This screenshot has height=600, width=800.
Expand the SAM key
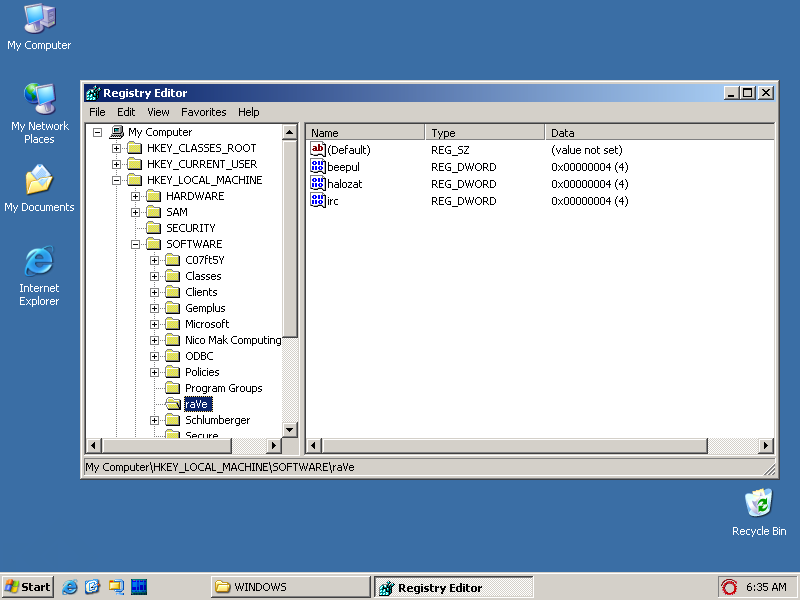[135, 212]
